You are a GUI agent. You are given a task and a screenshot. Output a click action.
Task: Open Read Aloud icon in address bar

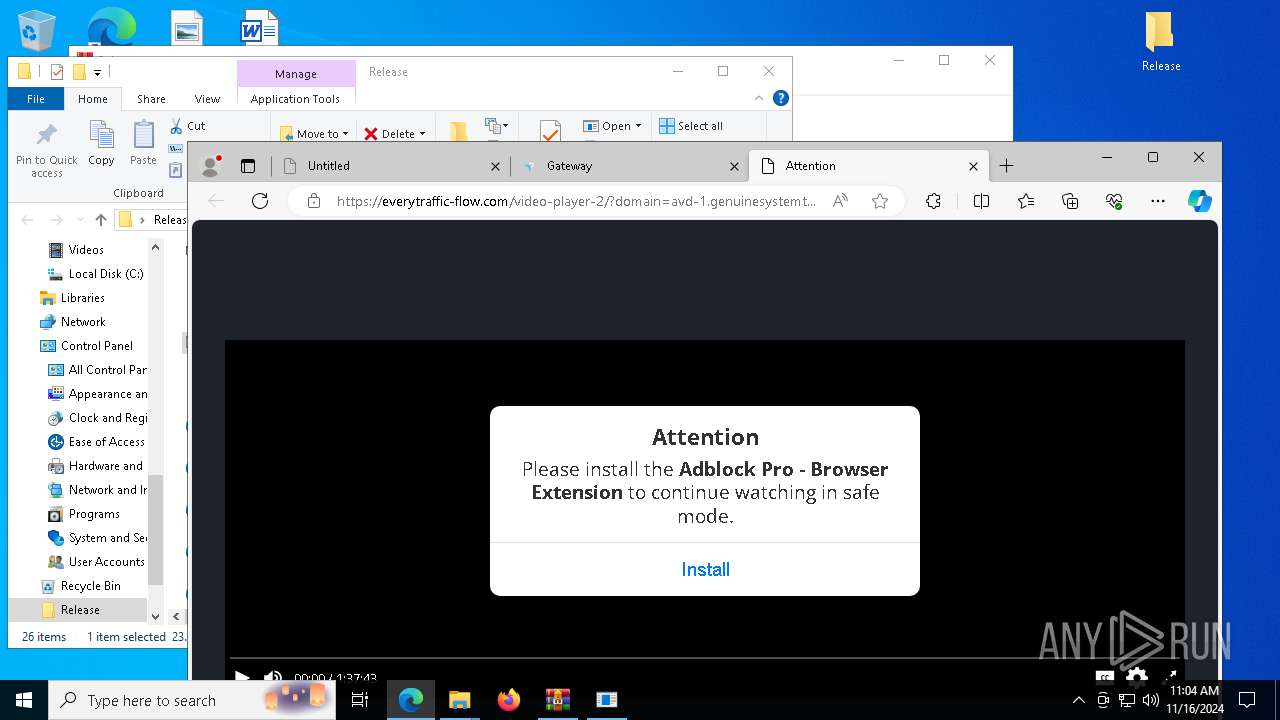coord(840,201)
